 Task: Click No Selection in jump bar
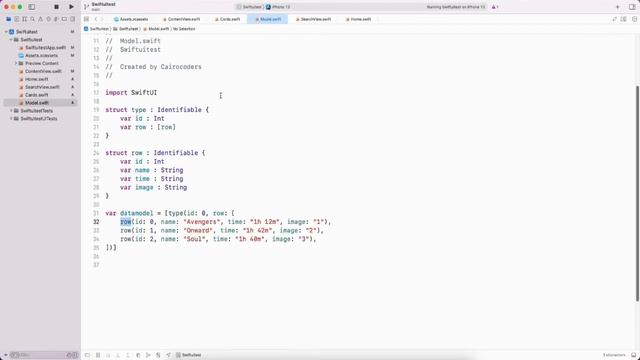[x=184, y=29]
